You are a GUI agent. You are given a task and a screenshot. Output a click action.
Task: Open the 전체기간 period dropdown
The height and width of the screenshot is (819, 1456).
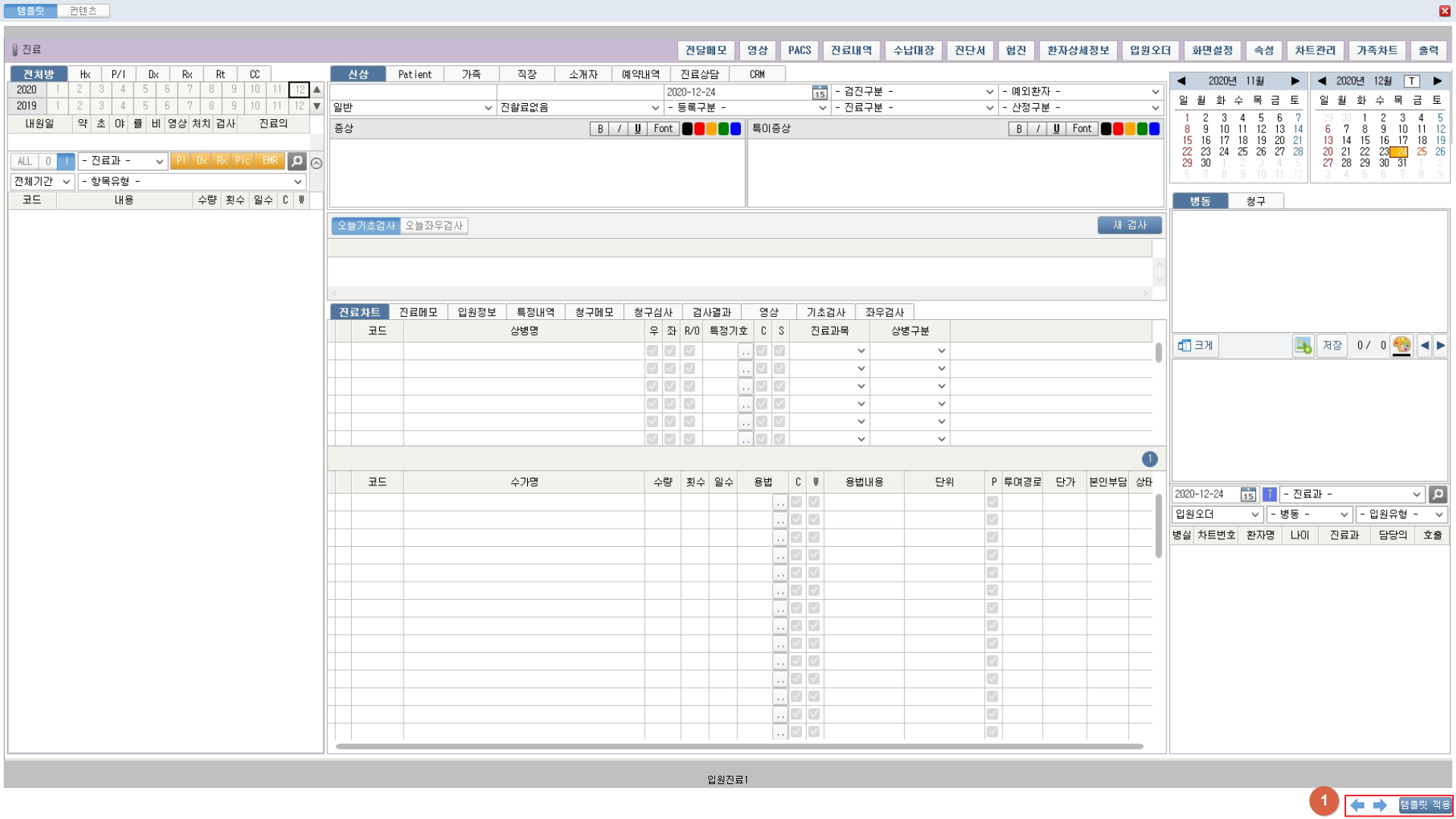(x=42, y=182)
